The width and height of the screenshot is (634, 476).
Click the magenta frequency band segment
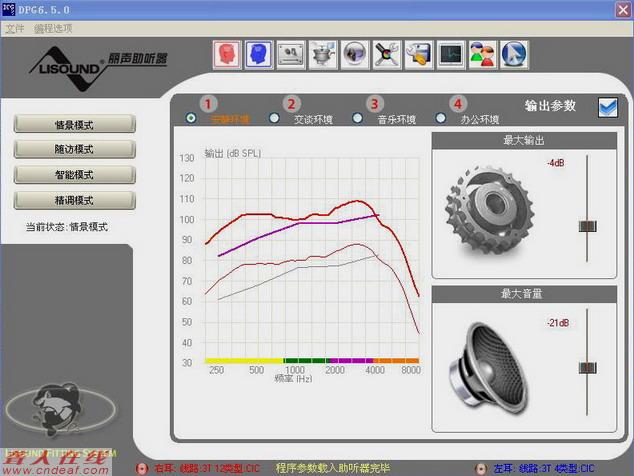[x=350, y=360]
